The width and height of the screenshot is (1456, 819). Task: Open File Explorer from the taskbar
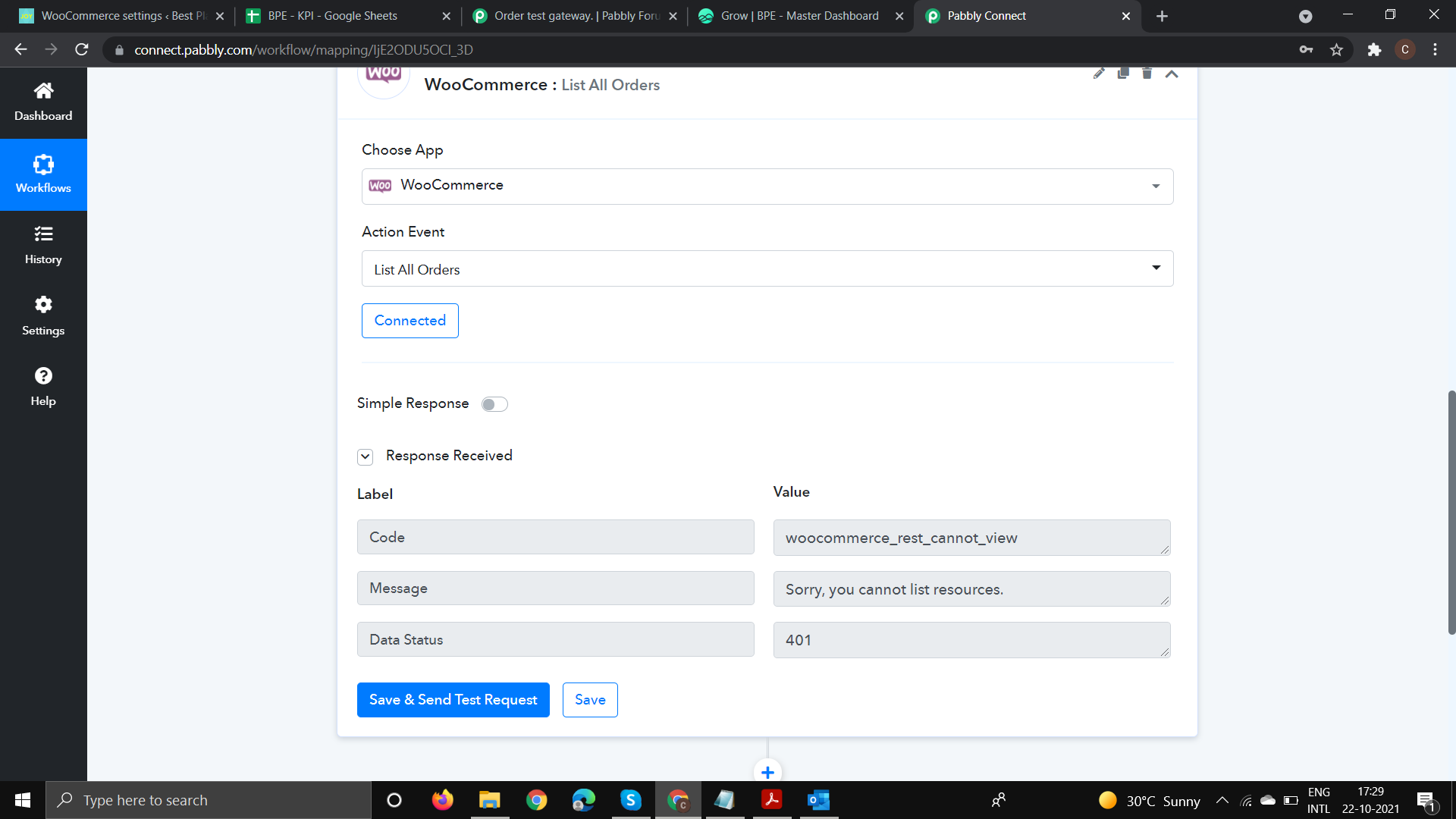coord(489,800)
